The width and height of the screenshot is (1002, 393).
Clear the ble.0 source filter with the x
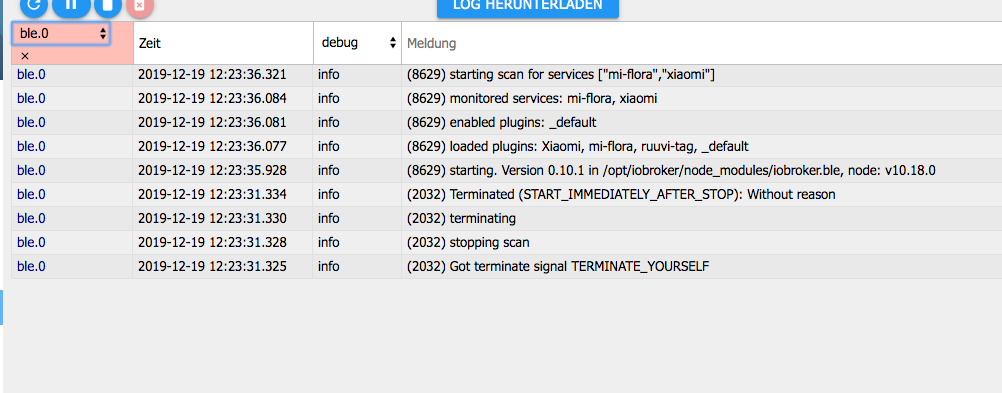[25, 56]
